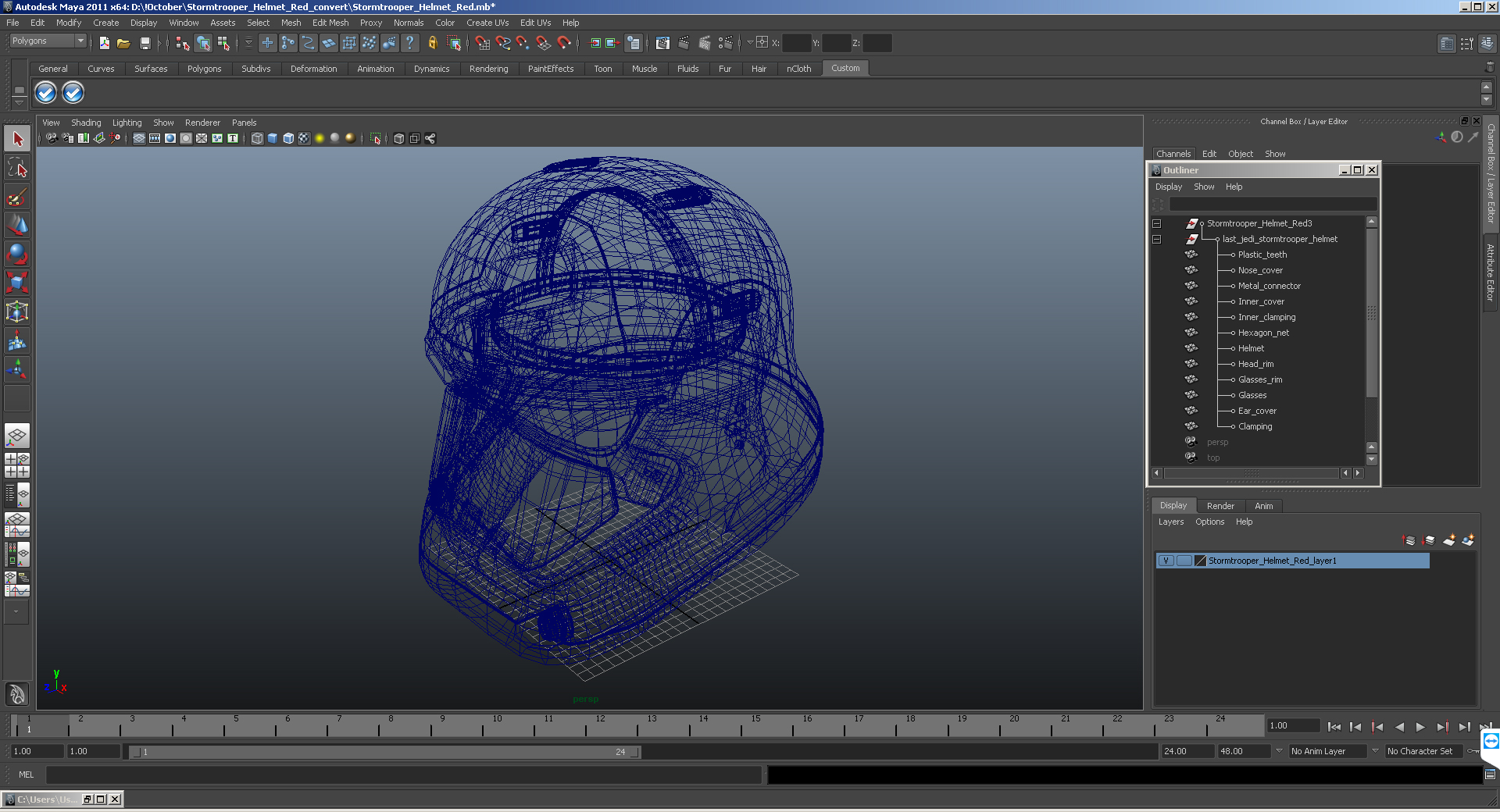The height and width of the screenshot is (812, 1500).
Task: Open the vertical Attribute Editor side tab
Action: point(1491,272)
